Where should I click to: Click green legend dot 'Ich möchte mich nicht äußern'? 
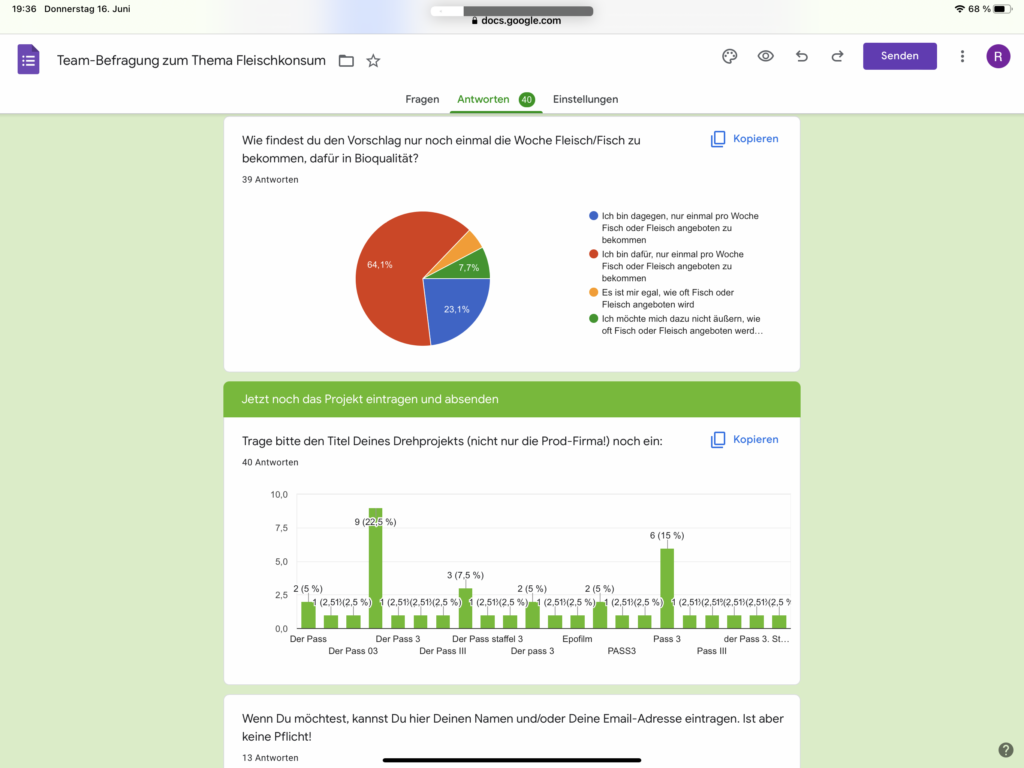pyautogui.click(x=594, y=319)
